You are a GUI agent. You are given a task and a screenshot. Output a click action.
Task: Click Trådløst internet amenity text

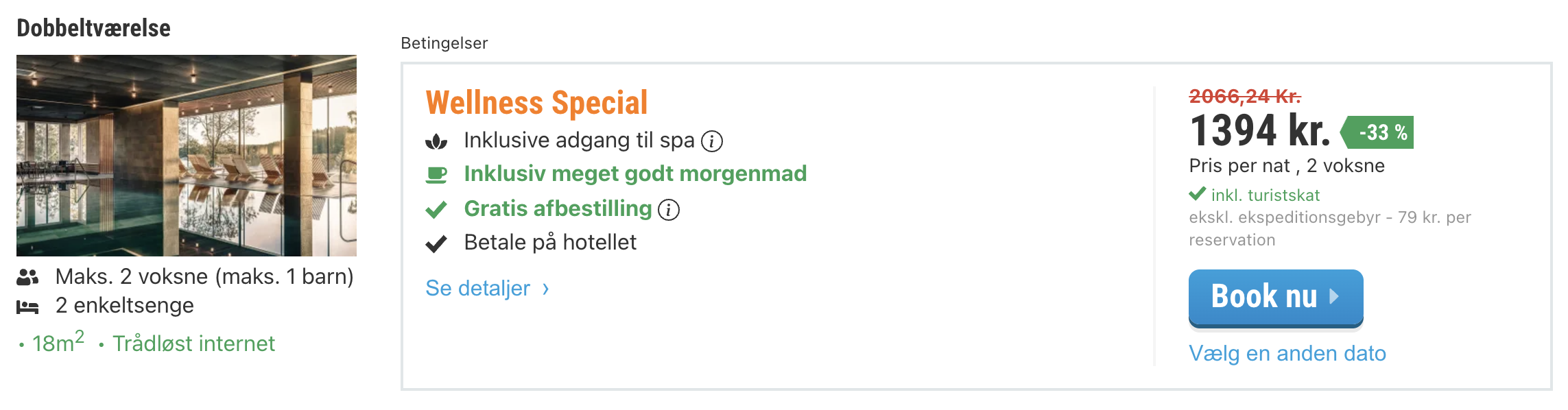pos(193,343)
